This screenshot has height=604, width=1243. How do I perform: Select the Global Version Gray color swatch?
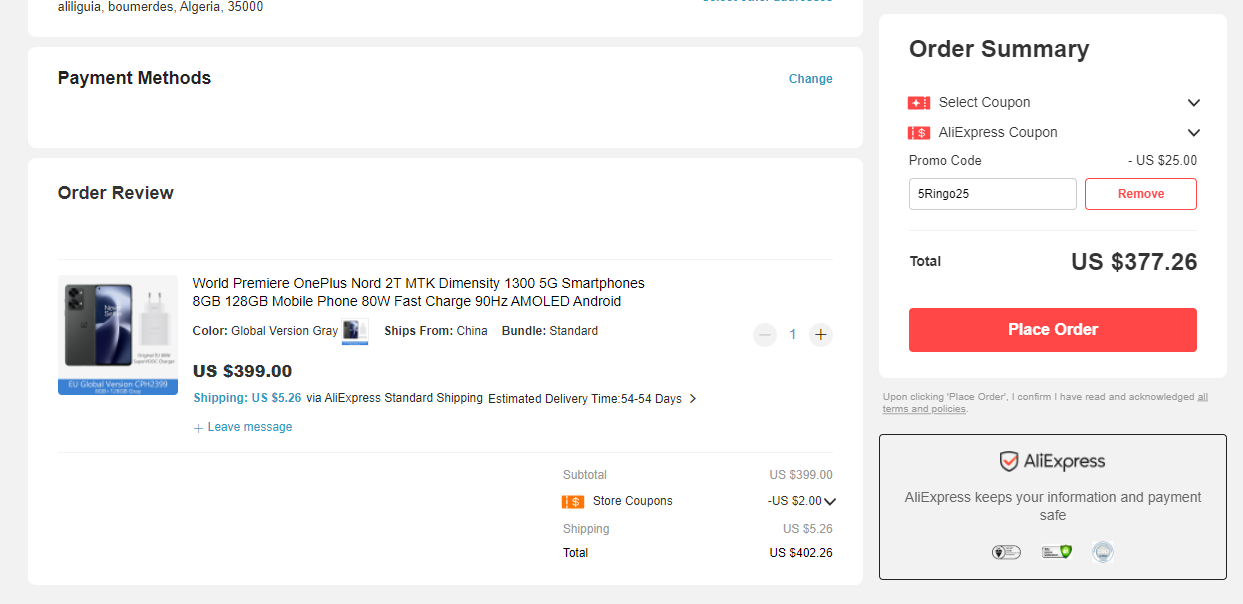pyautogui.click(x=355, y=332)
